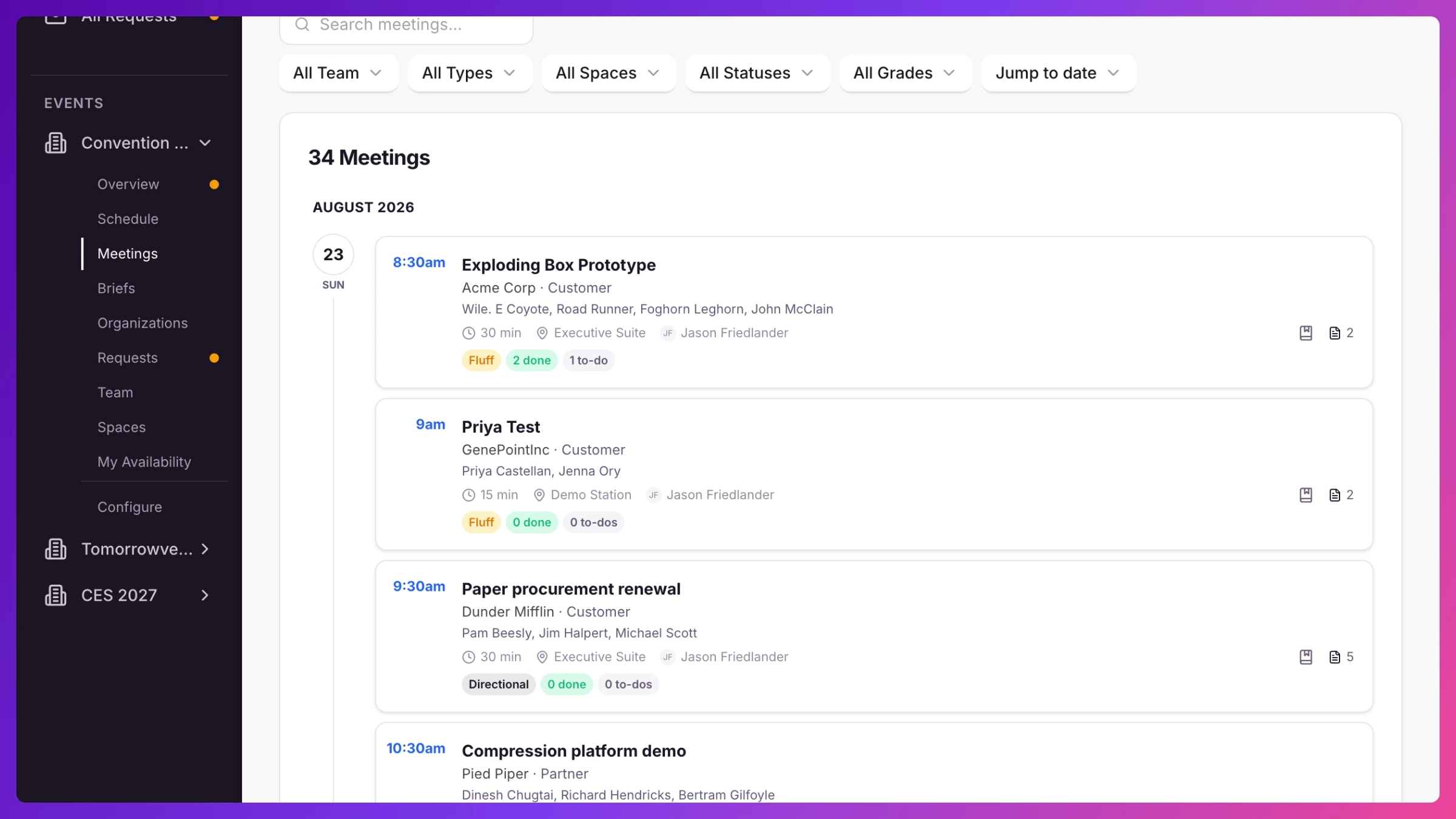Click location pin beside Demo Station

[x=539, y=495]
